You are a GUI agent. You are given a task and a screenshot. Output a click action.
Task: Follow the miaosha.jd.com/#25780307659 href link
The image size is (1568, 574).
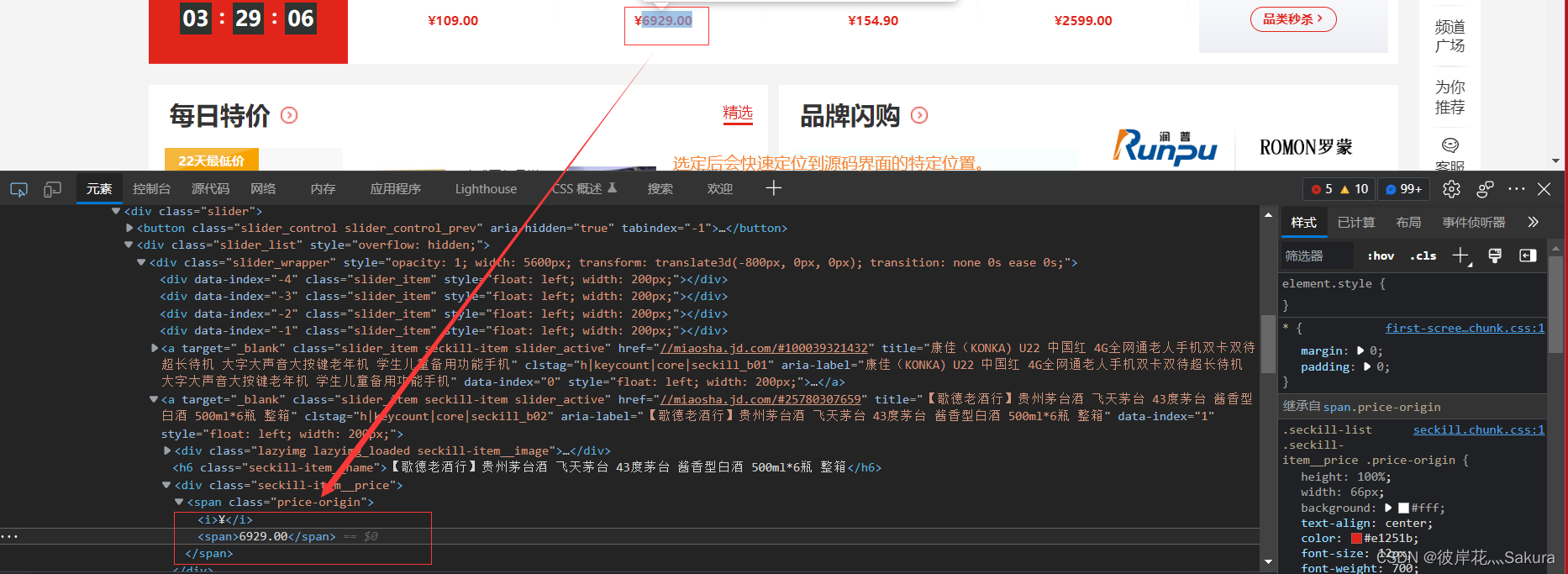[x=760, y=399]
